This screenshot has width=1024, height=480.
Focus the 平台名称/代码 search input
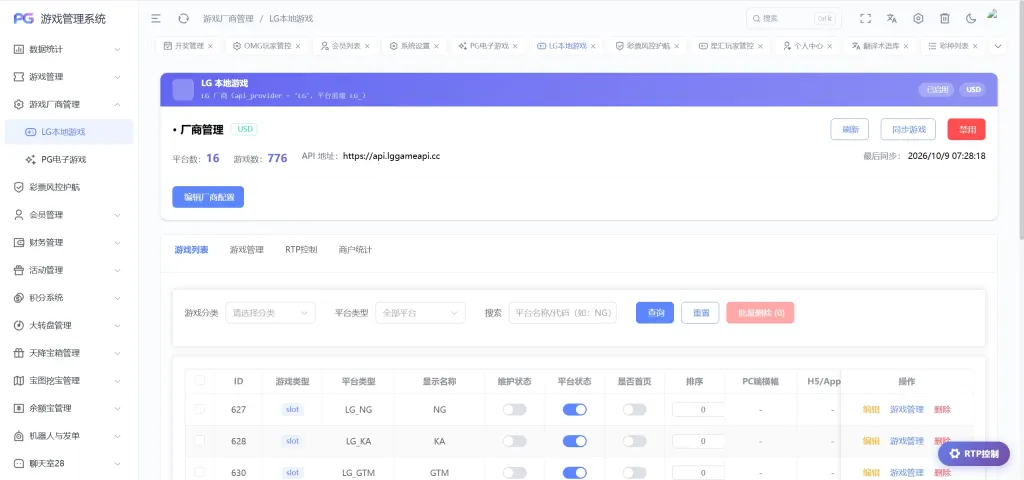[x=562, y=313]
